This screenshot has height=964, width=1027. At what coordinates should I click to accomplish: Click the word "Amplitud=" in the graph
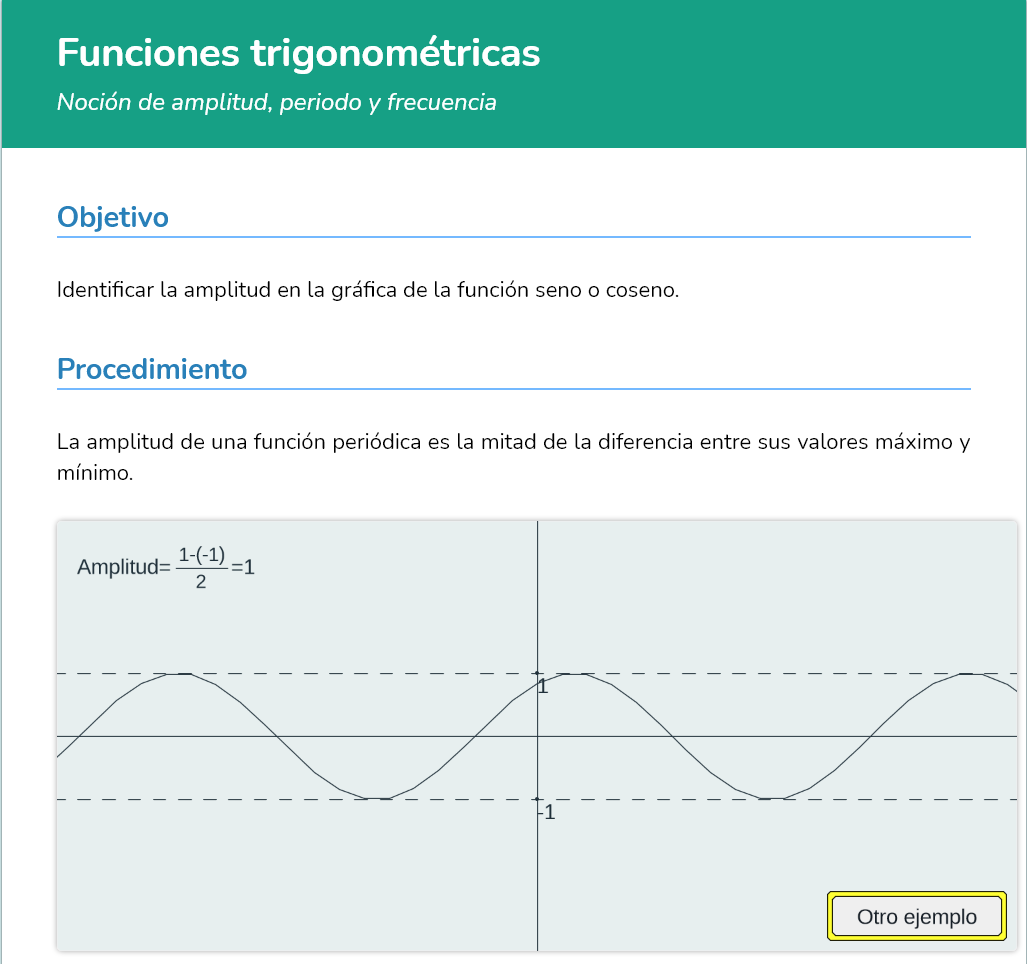[124, 568]
